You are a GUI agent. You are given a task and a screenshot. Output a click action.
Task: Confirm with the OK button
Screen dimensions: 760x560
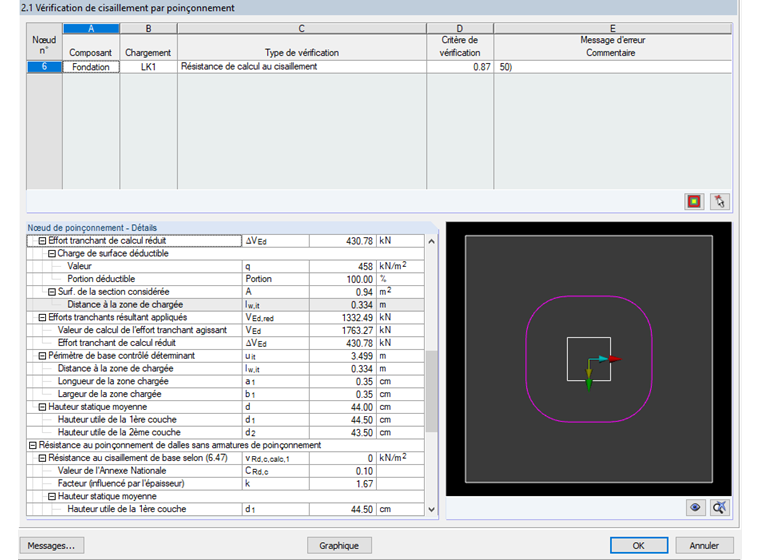click(639, 545)
